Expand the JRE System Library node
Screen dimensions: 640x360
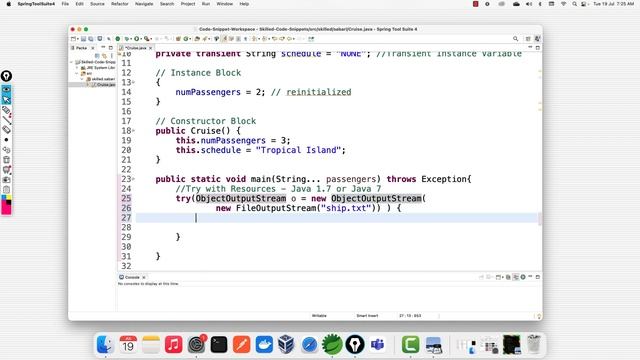click(x=77, y=68)
